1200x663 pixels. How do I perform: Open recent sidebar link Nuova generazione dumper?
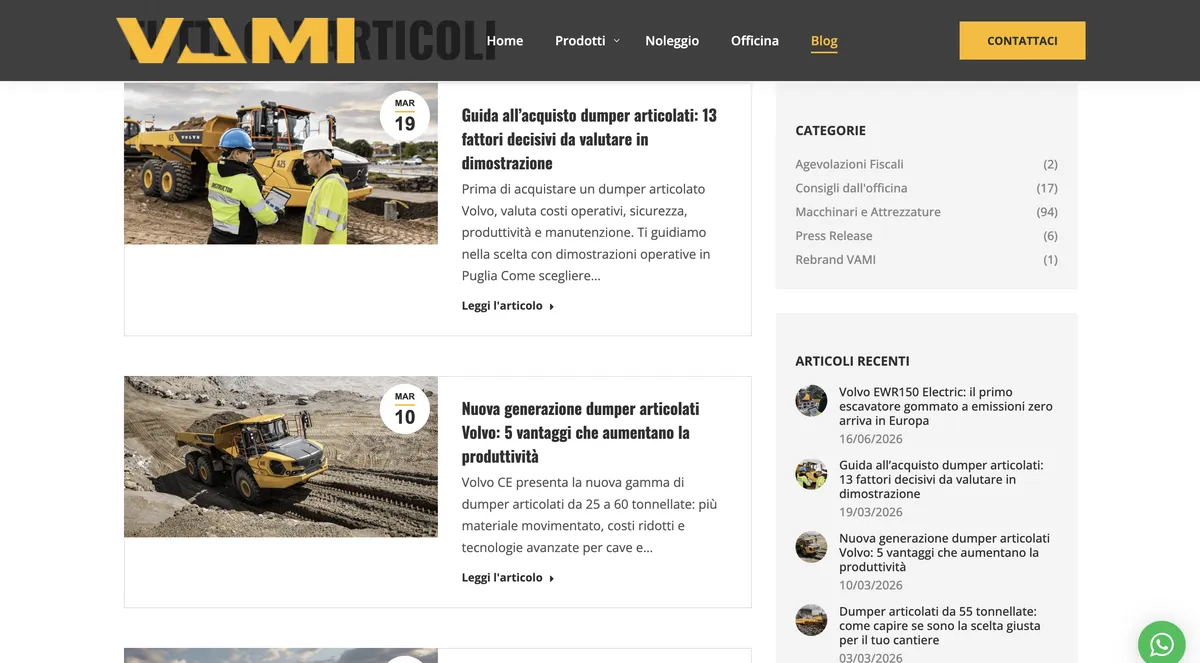[944, 552]
